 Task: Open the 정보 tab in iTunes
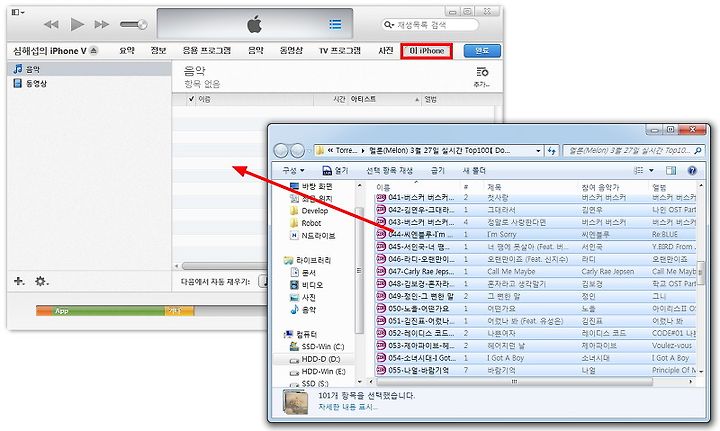coord(158,50)
